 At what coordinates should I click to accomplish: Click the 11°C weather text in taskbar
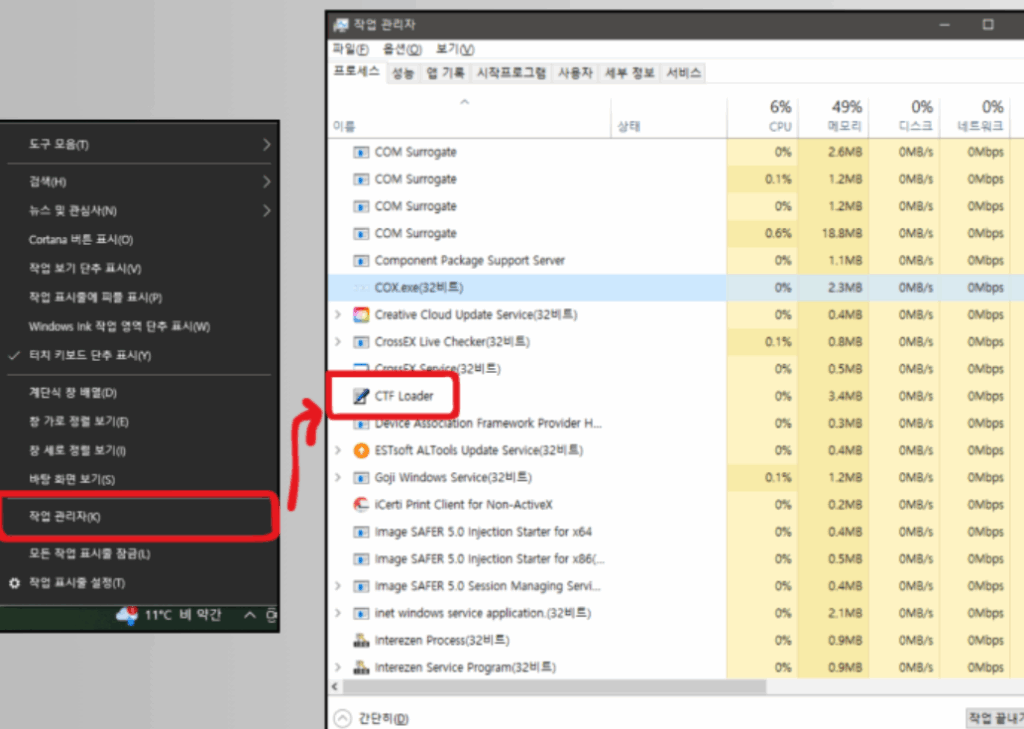pos(183,615)
